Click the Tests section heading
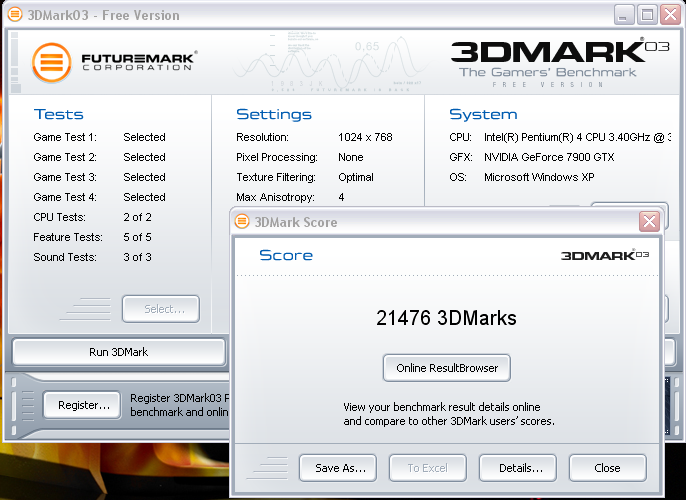 pos(59,114)
